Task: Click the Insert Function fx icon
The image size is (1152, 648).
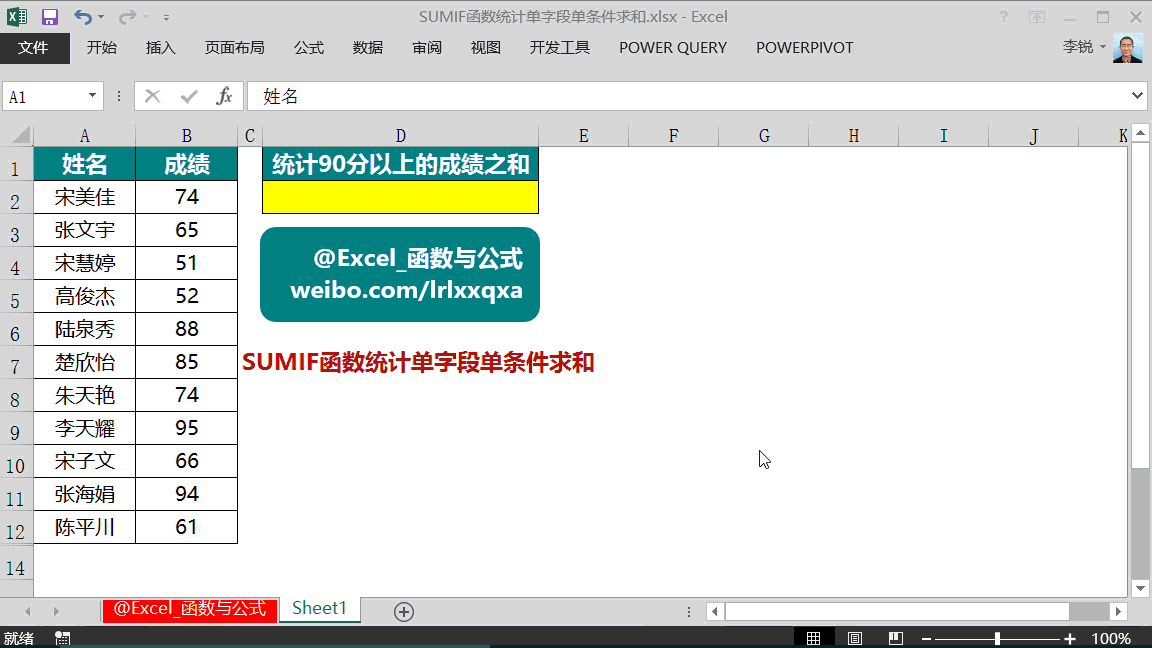Action: pyautogui.click(x=226, y=96)
